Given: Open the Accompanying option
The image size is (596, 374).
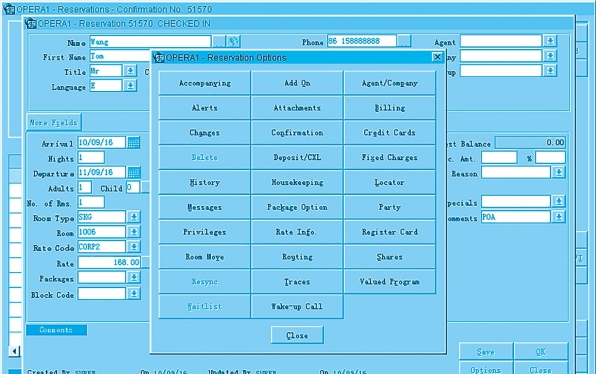Looking at the screenshot, I should point(204,83).
